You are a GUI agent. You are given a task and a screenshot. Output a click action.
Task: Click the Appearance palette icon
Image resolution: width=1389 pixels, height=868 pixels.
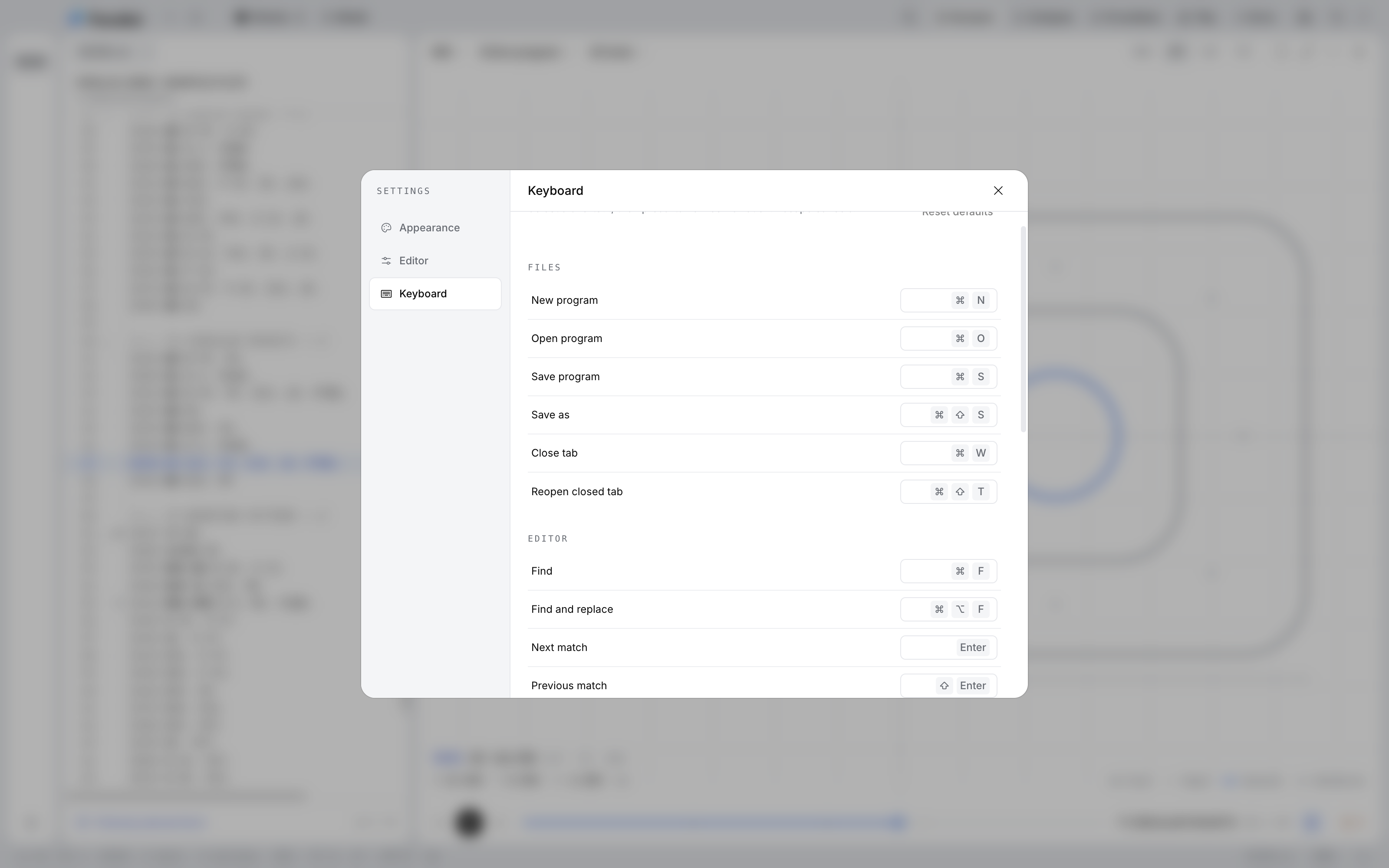(386, 228)
